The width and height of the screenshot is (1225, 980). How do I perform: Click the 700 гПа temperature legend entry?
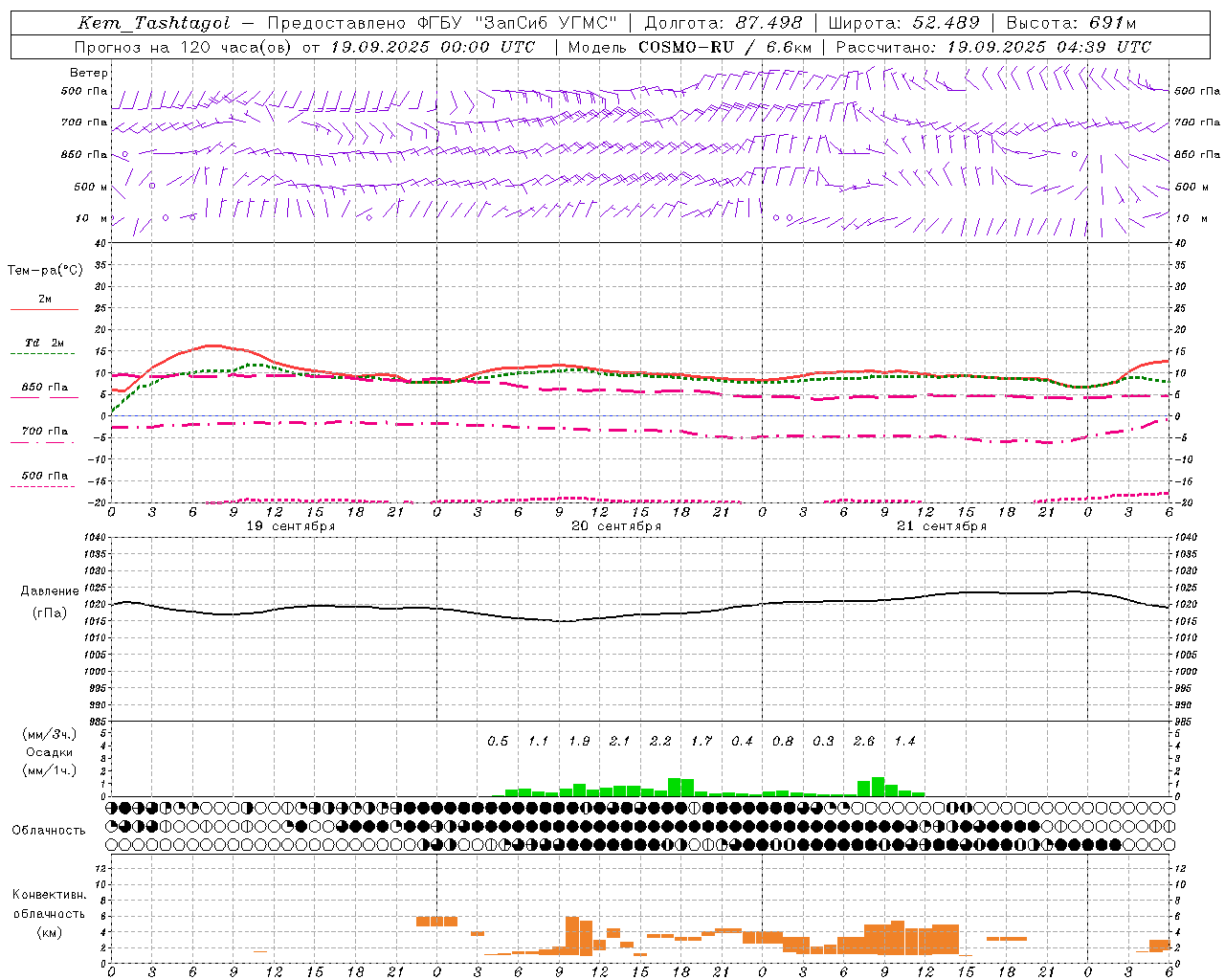click(x=45, y=432)
